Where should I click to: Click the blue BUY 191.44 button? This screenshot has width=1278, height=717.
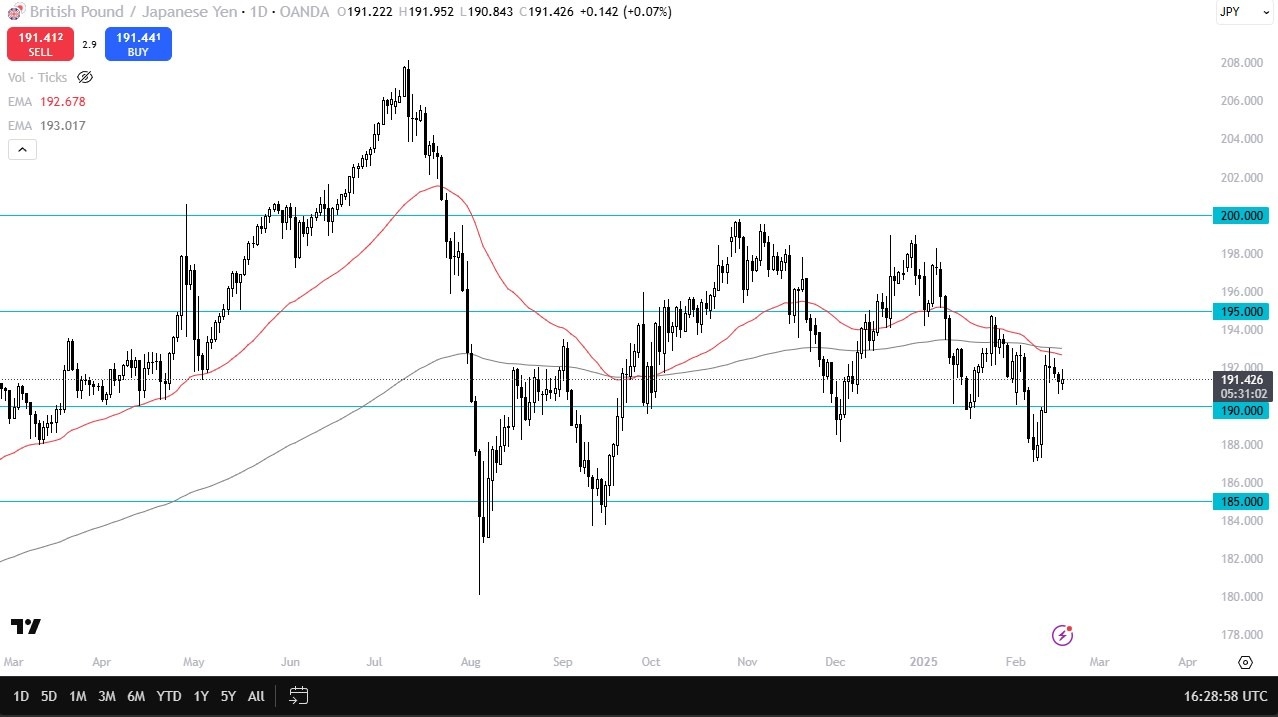coord(138,44)
